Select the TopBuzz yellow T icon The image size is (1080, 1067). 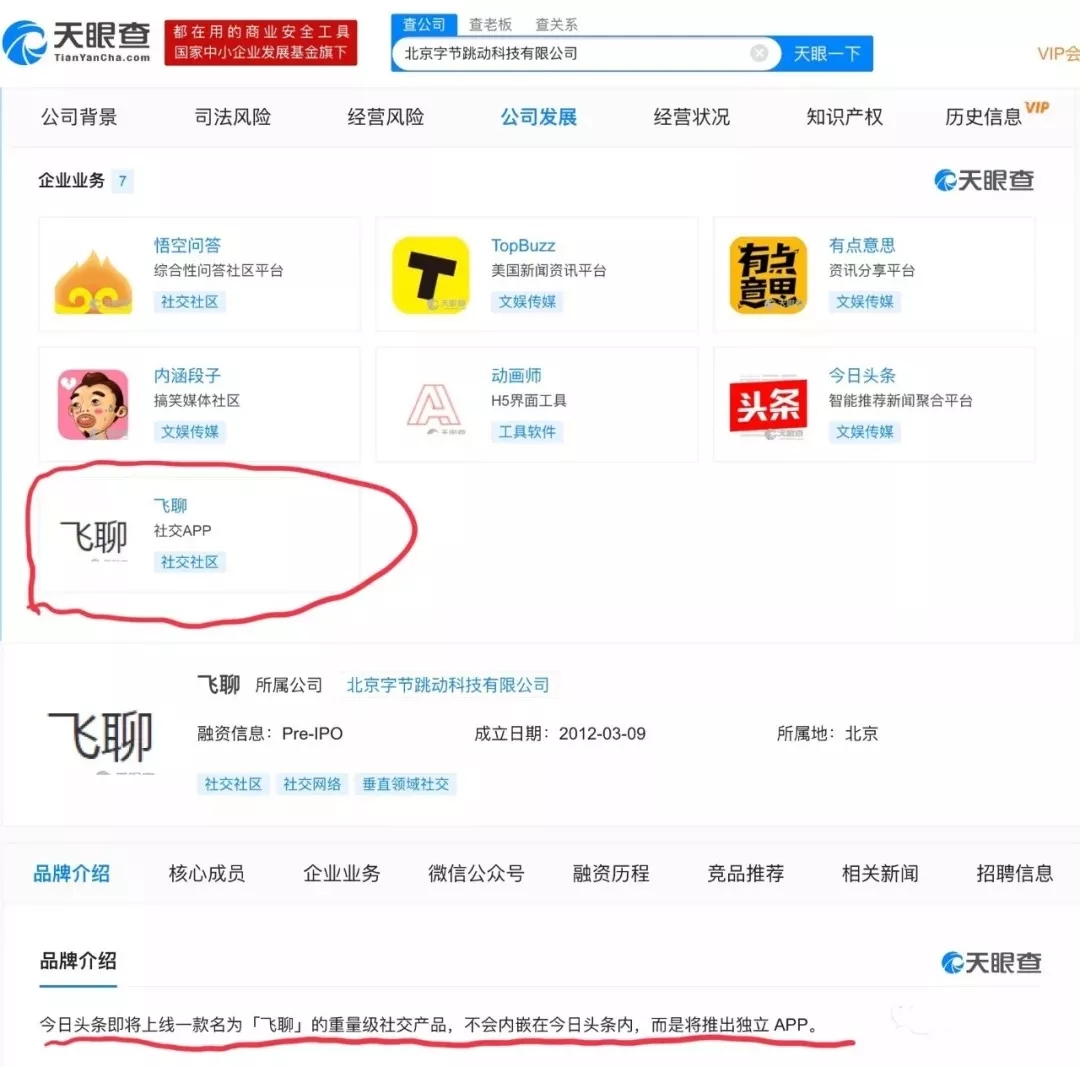click(431, 274)
